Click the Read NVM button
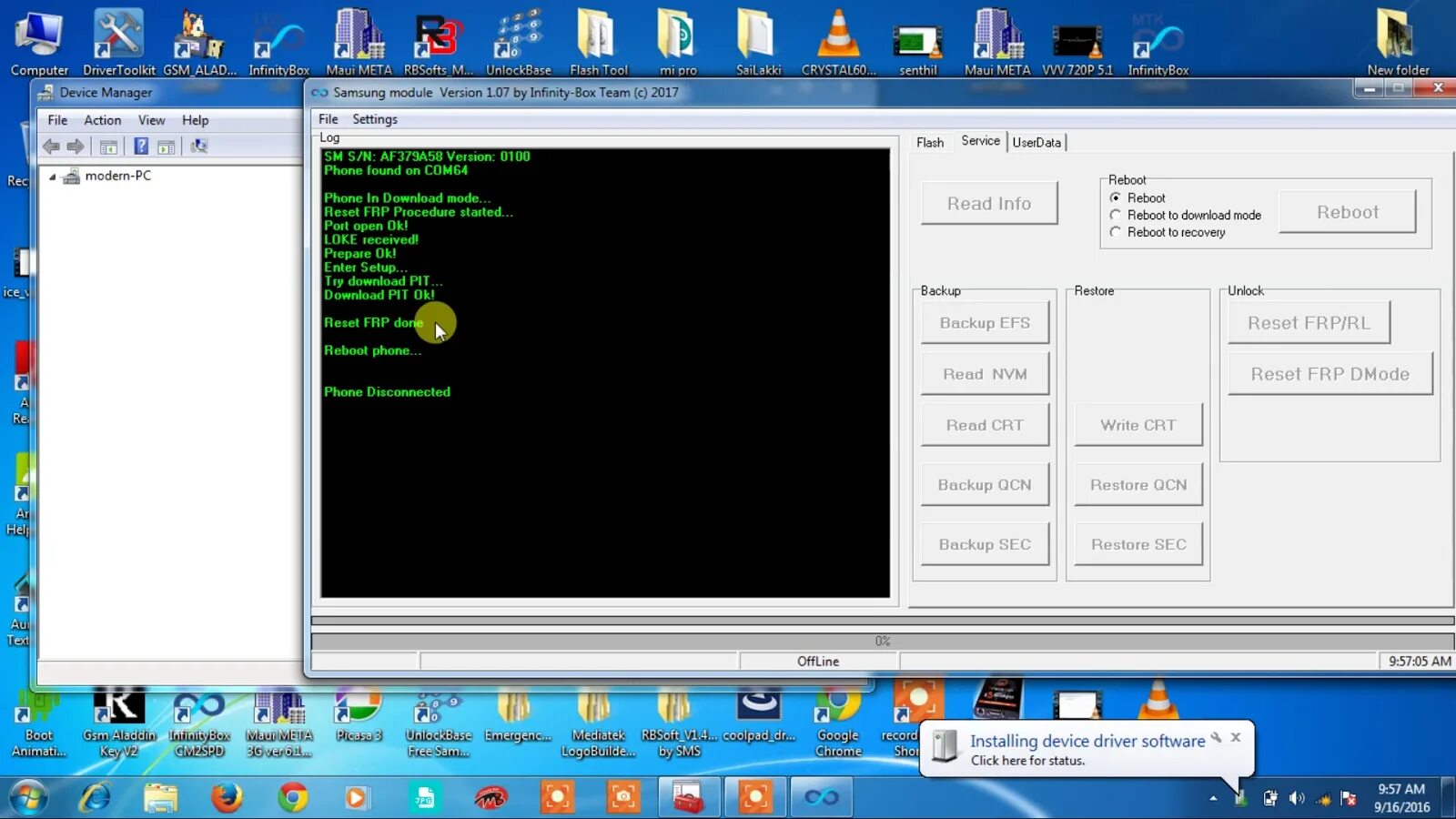Screen dimensions: 1456x819 [x=985, y=374]
